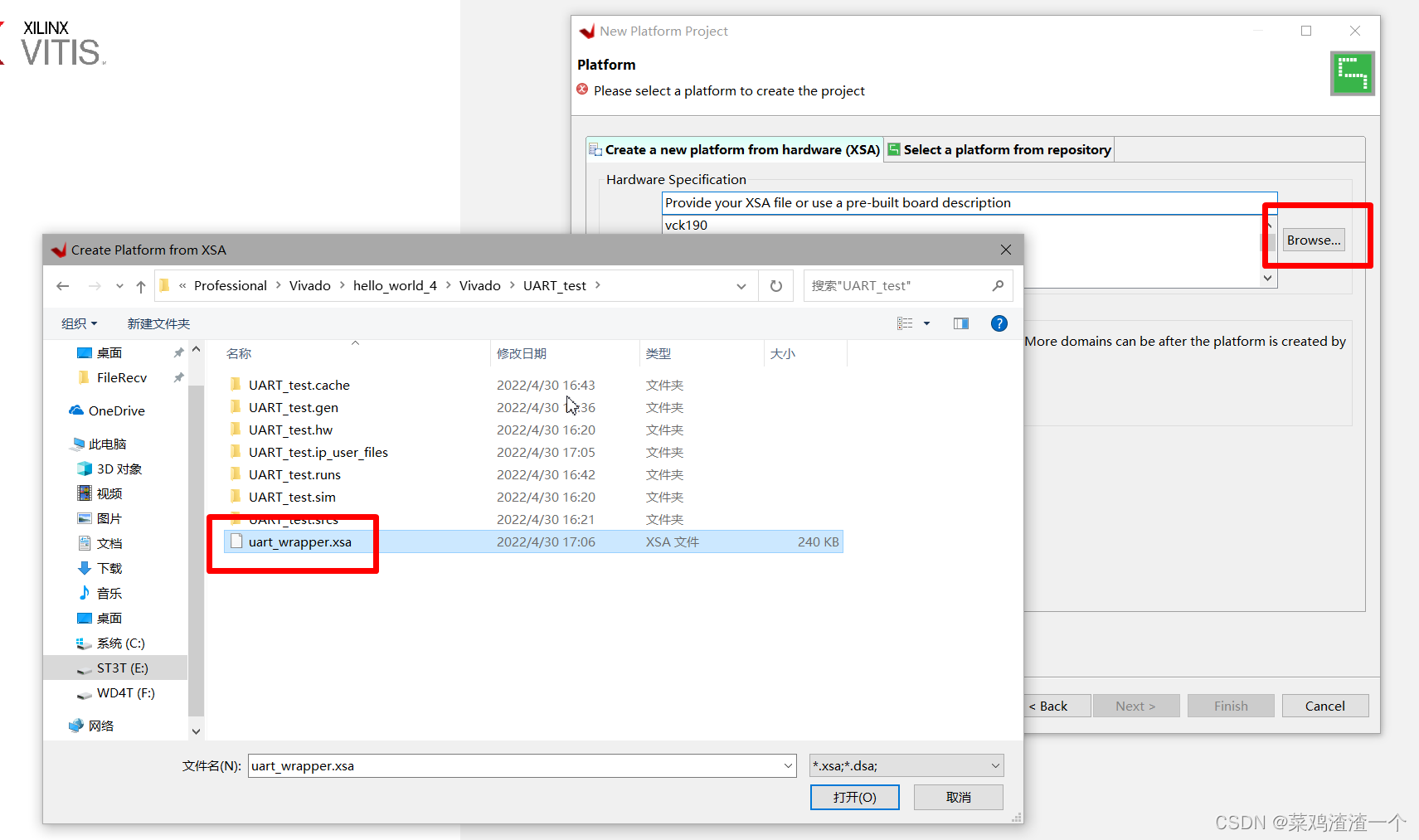The image size is (1419, 840).
Task: Open the pinned 桌面 quick access entry
Action: [109, 352]
